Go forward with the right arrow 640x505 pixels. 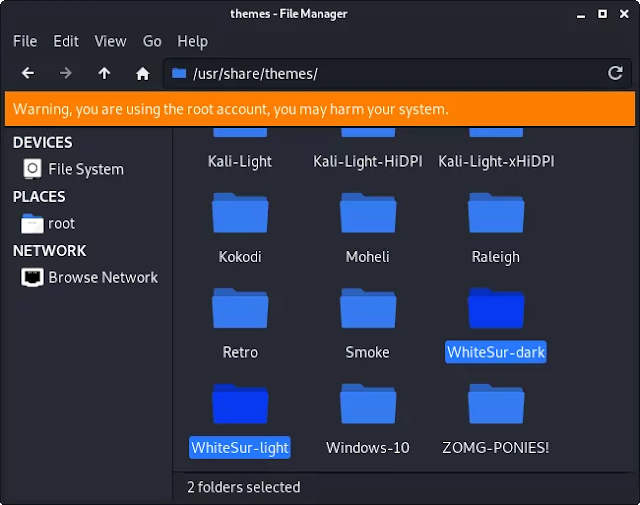pyautogui.click(x=66, y=73)
